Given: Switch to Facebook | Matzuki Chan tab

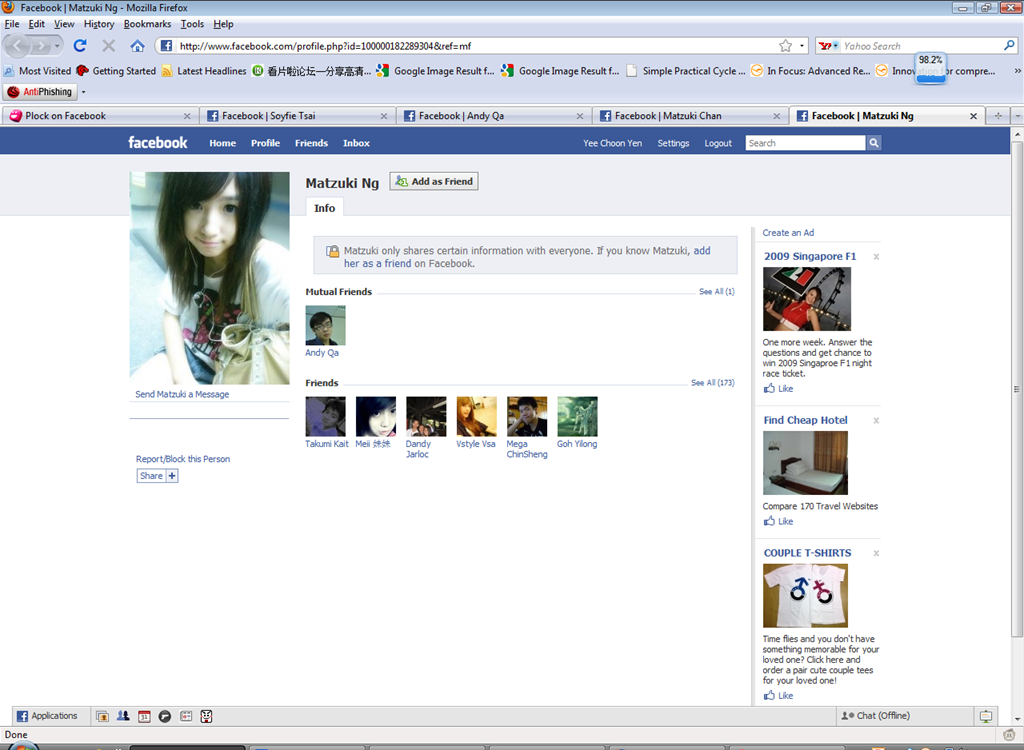Looking at the screenshot, I should click(x=690, y=116).
